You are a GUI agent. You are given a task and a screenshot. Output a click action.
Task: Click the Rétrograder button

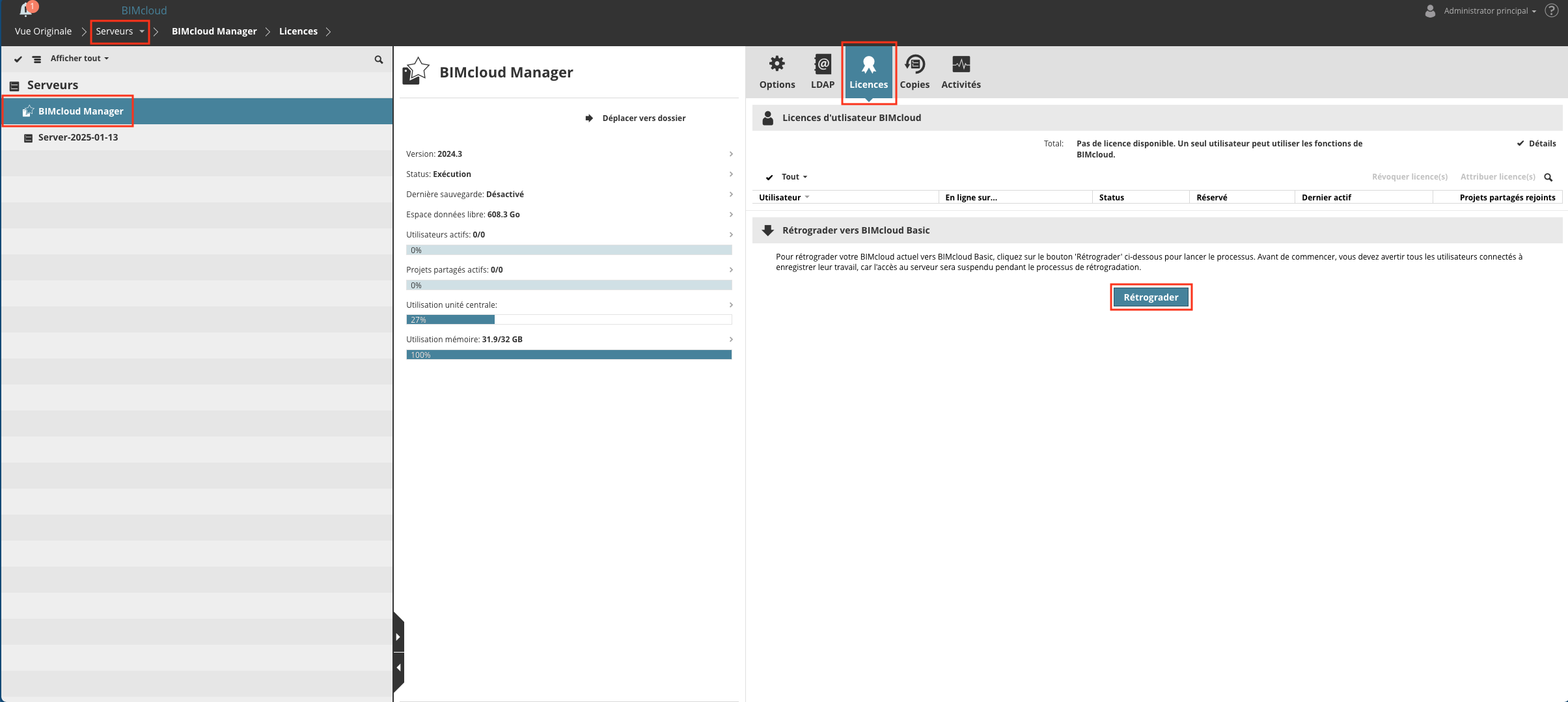[x=1151, y=297]
